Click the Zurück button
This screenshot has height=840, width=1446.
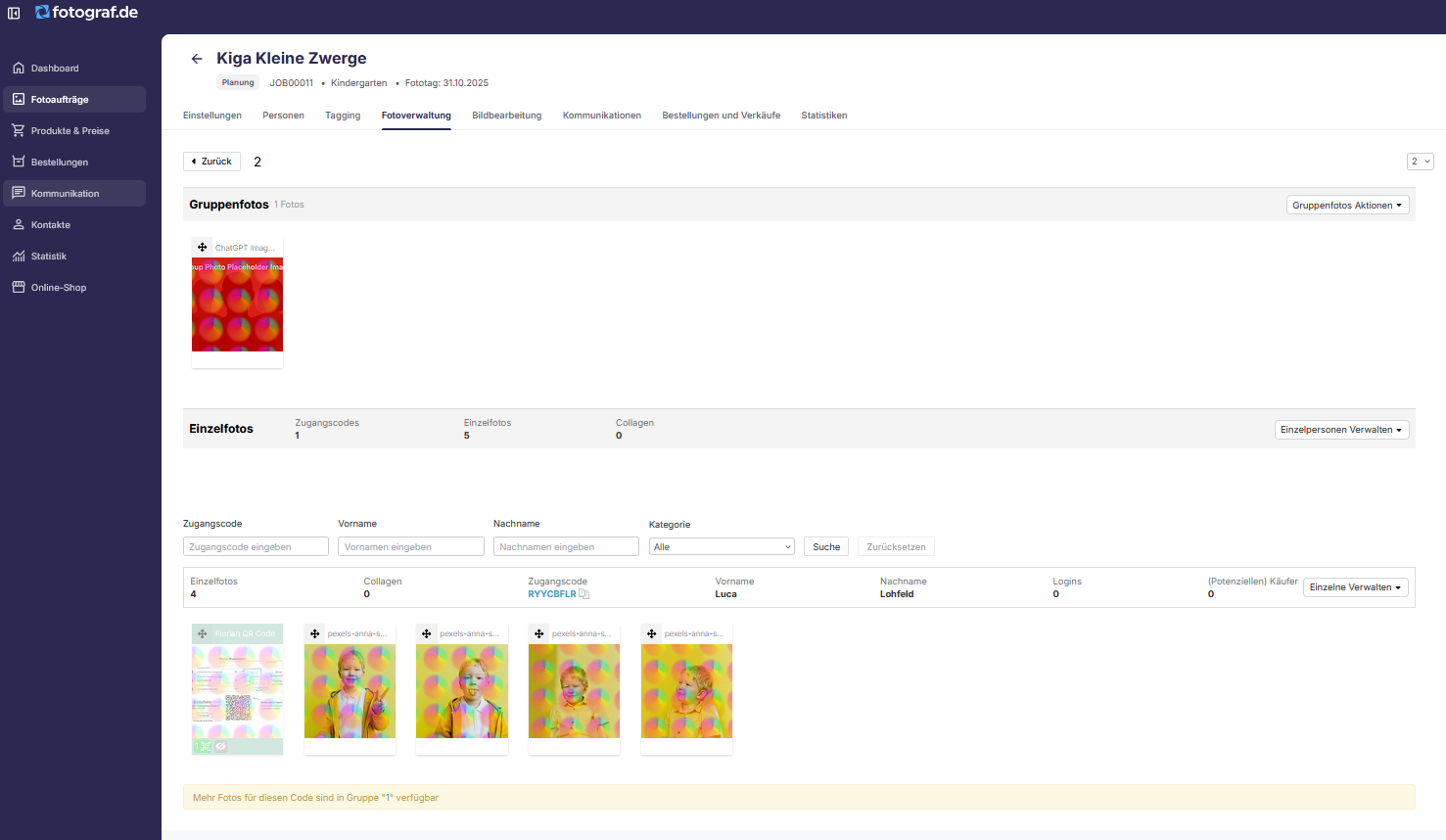pyautogui.click(x=211, y=162)
